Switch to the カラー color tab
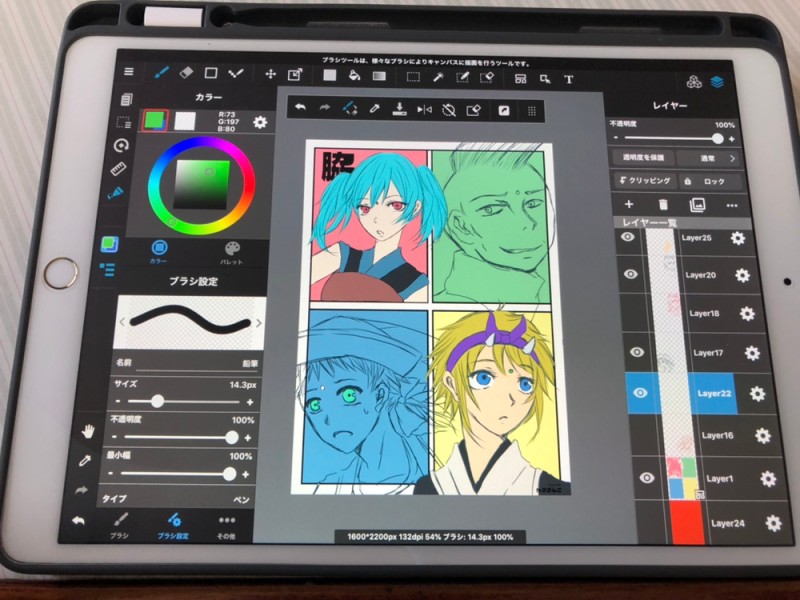Screen dimensions: 800x600 pos(159,252)
